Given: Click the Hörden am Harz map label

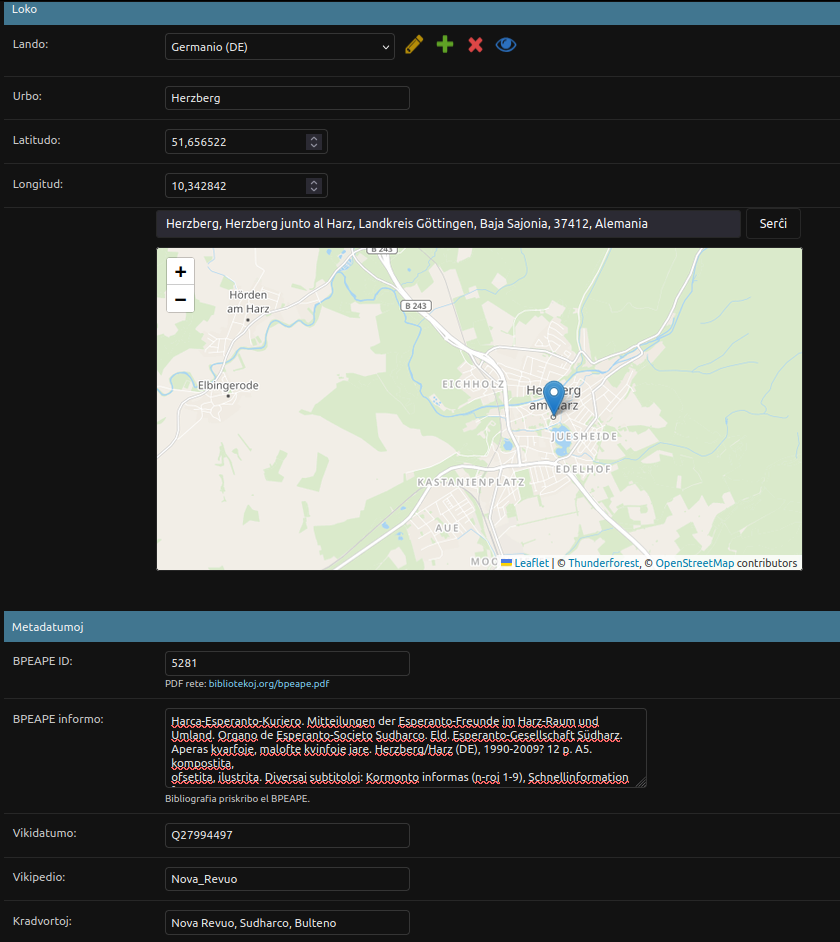Looking at the screenshot, I should click(x=248, y=302).
